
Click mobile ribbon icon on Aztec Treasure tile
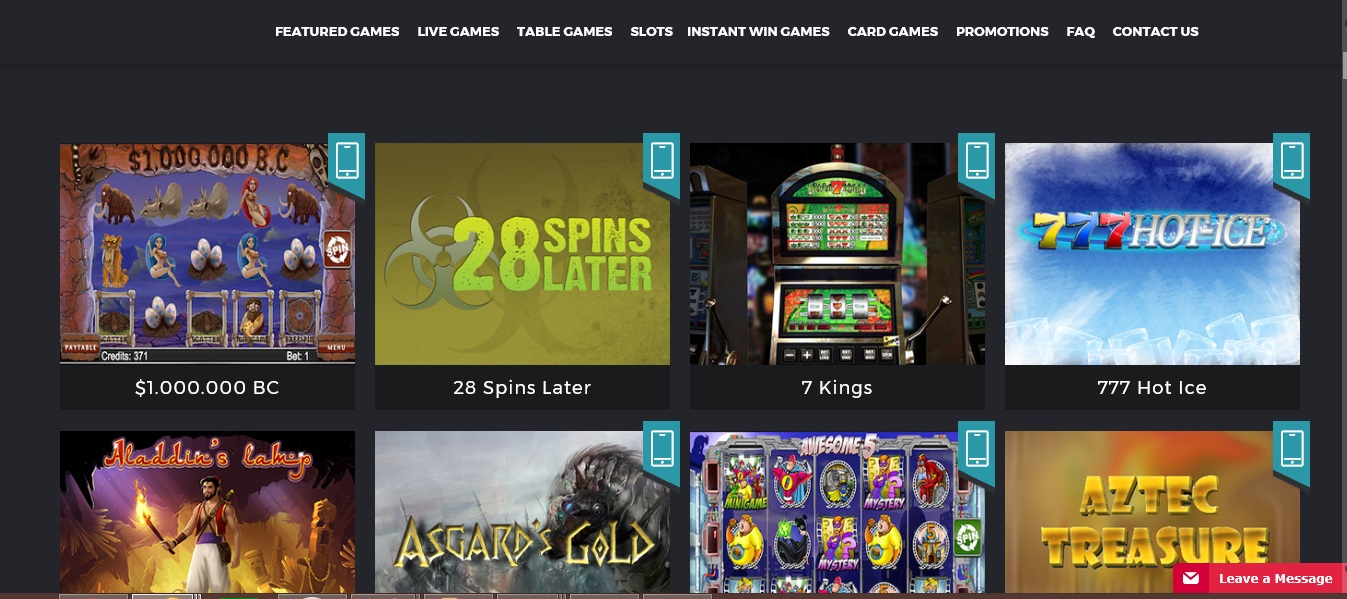click(x=1291, y=450)
